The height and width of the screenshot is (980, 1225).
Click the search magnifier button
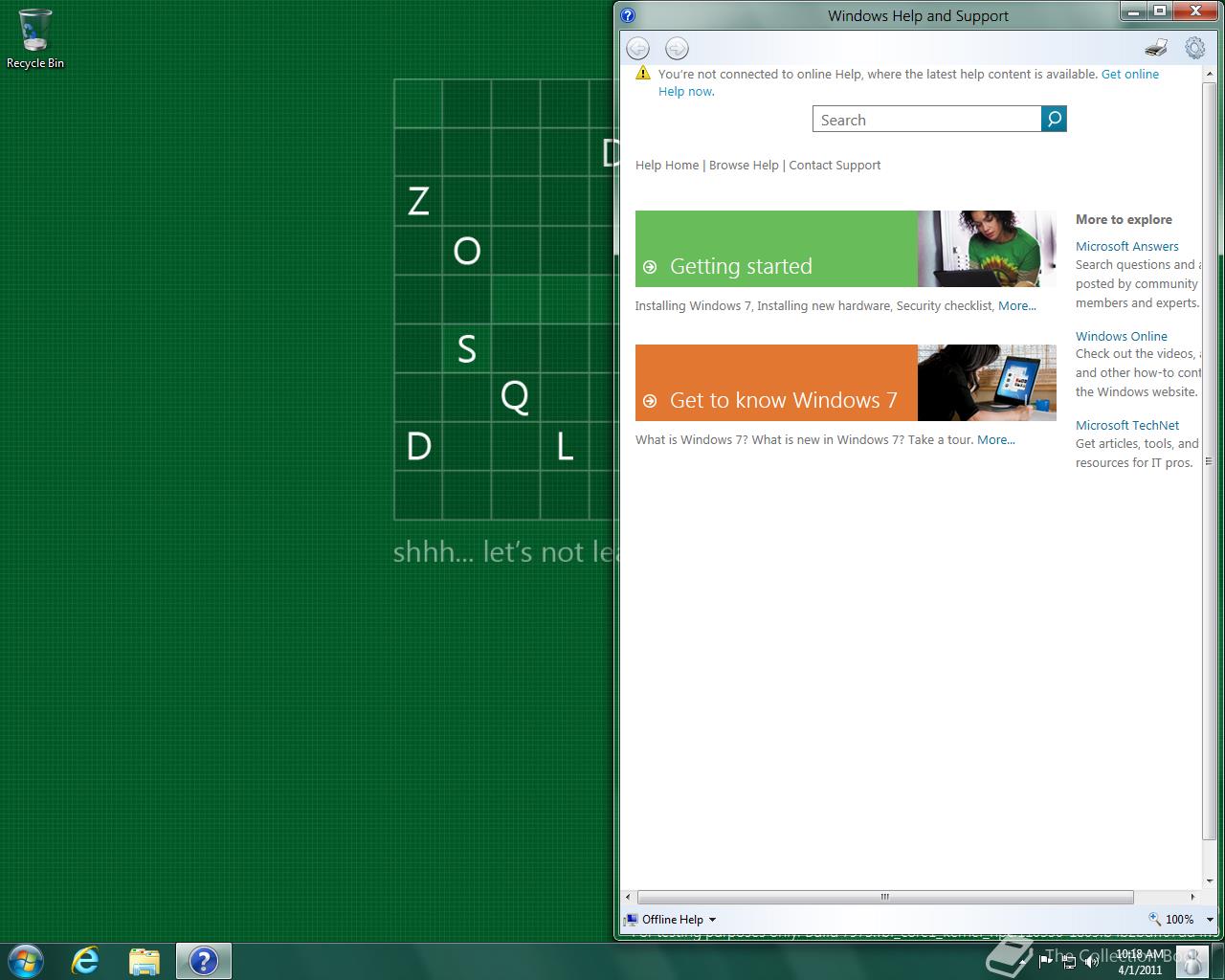click(x=1054, y=119)
